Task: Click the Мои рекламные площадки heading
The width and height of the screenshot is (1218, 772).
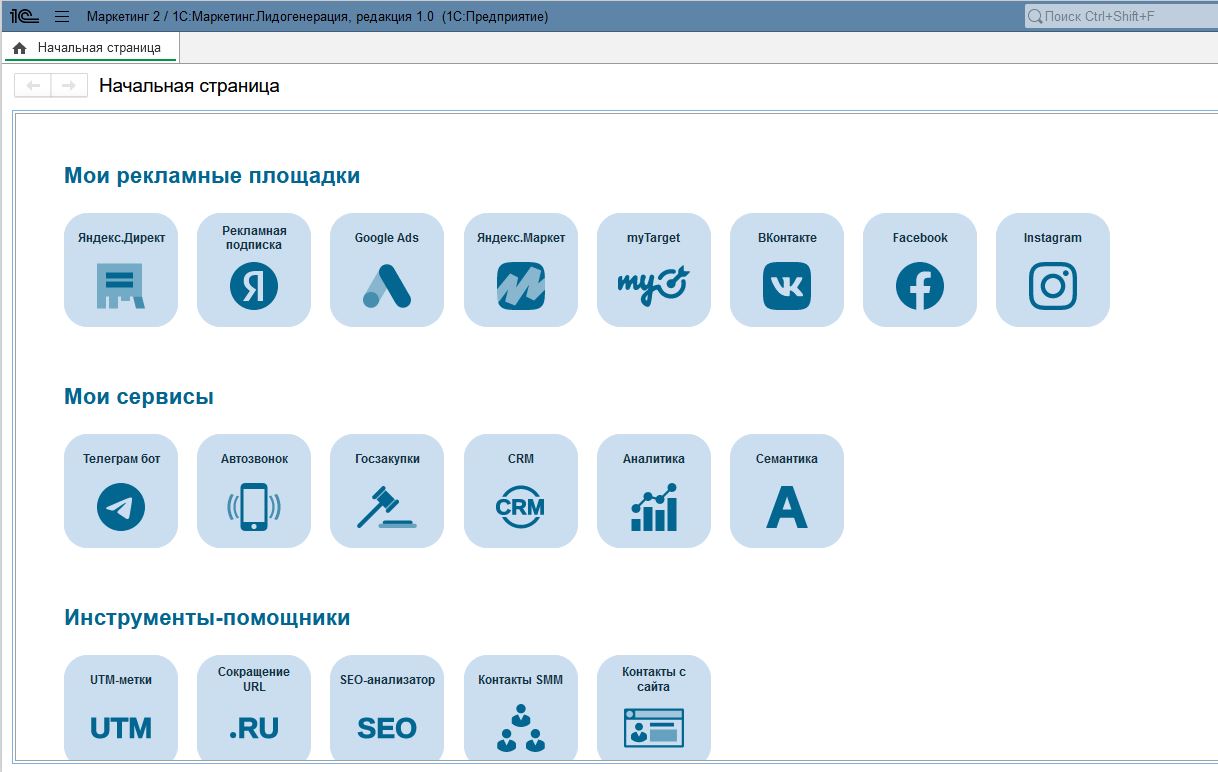Action: coord(212,176)
